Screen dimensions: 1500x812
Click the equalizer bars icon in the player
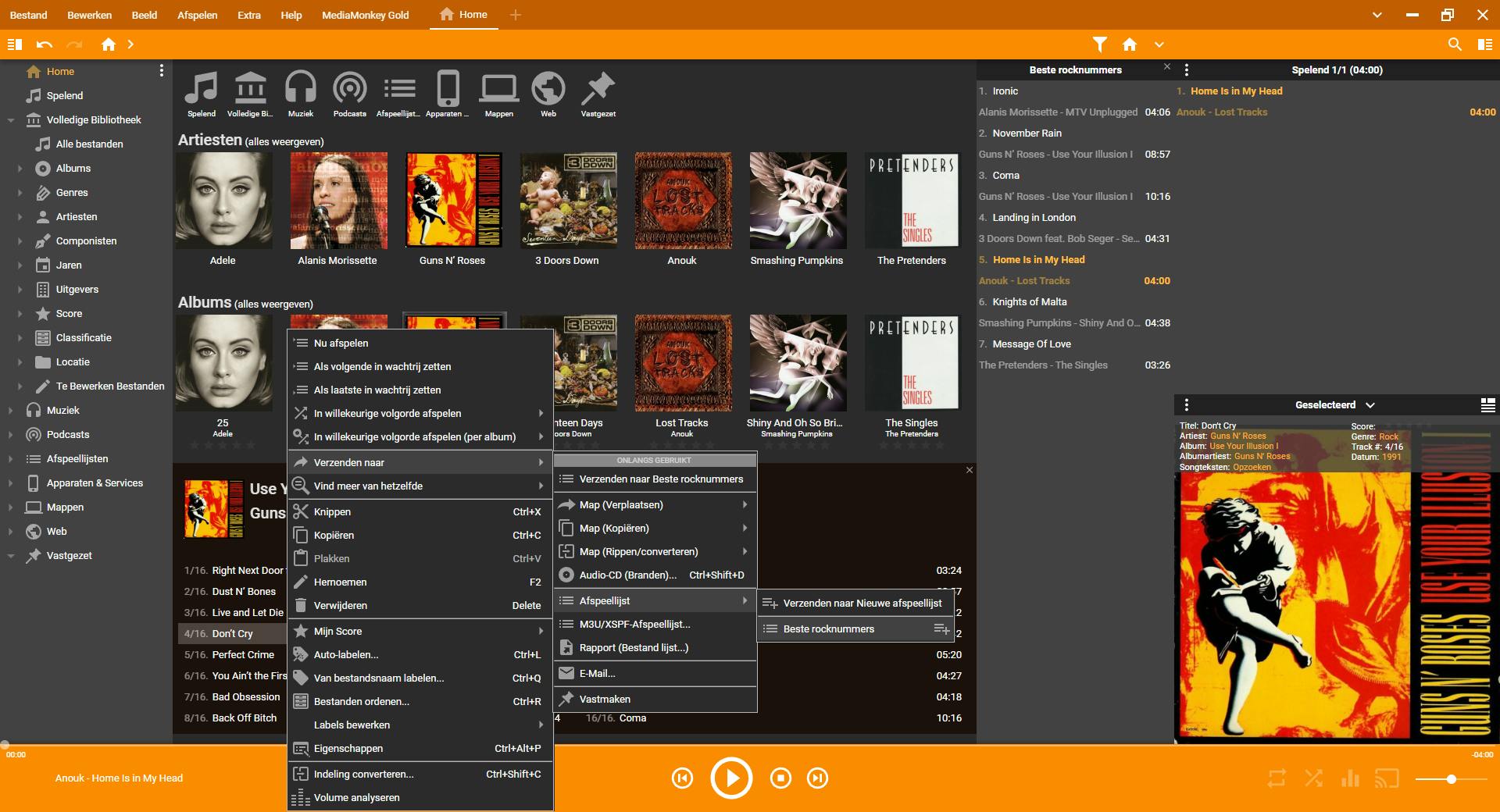click(1350, 778)
